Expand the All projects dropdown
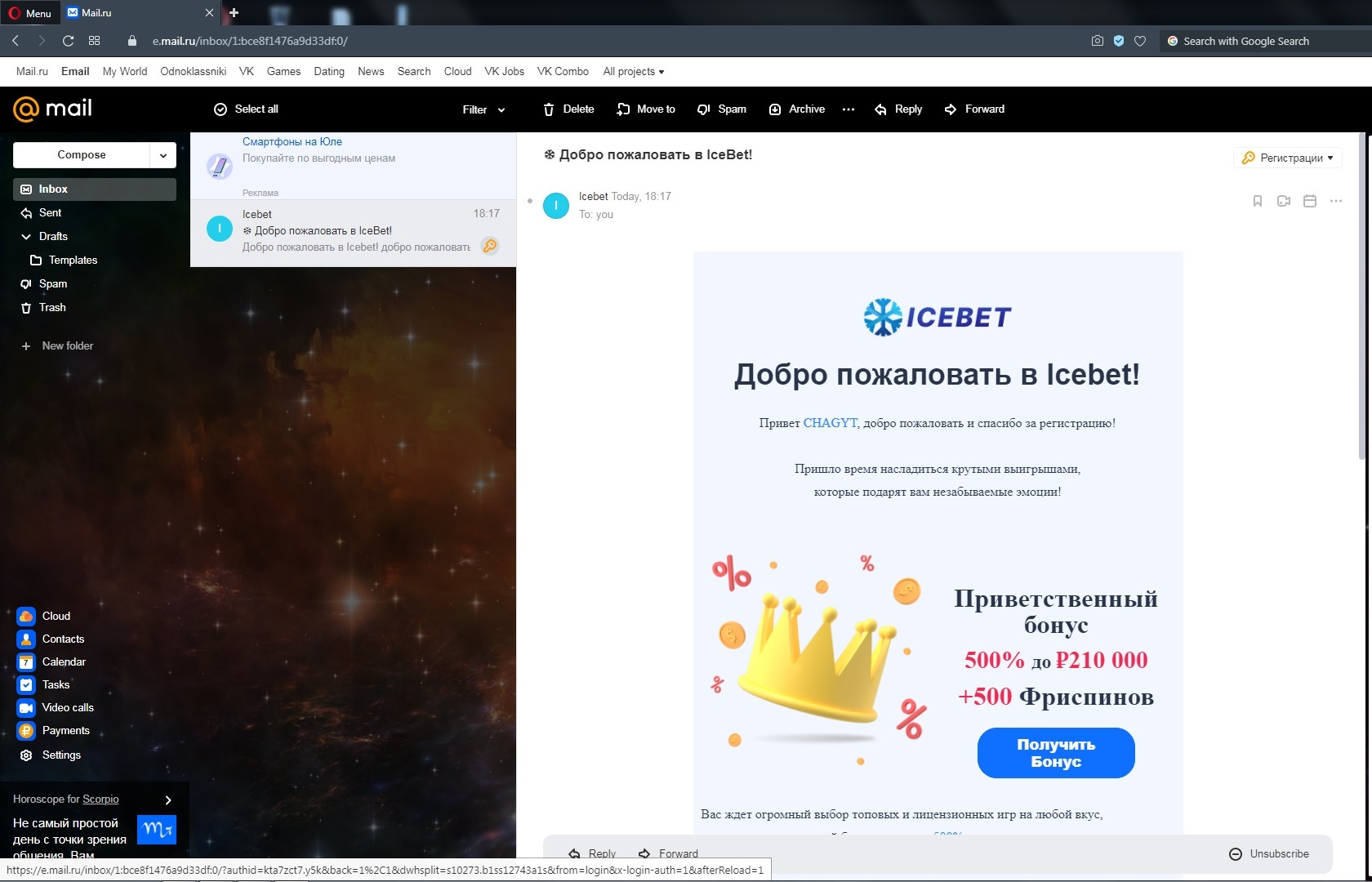This screenshot has height=882, width=1372. coord(634,72)
